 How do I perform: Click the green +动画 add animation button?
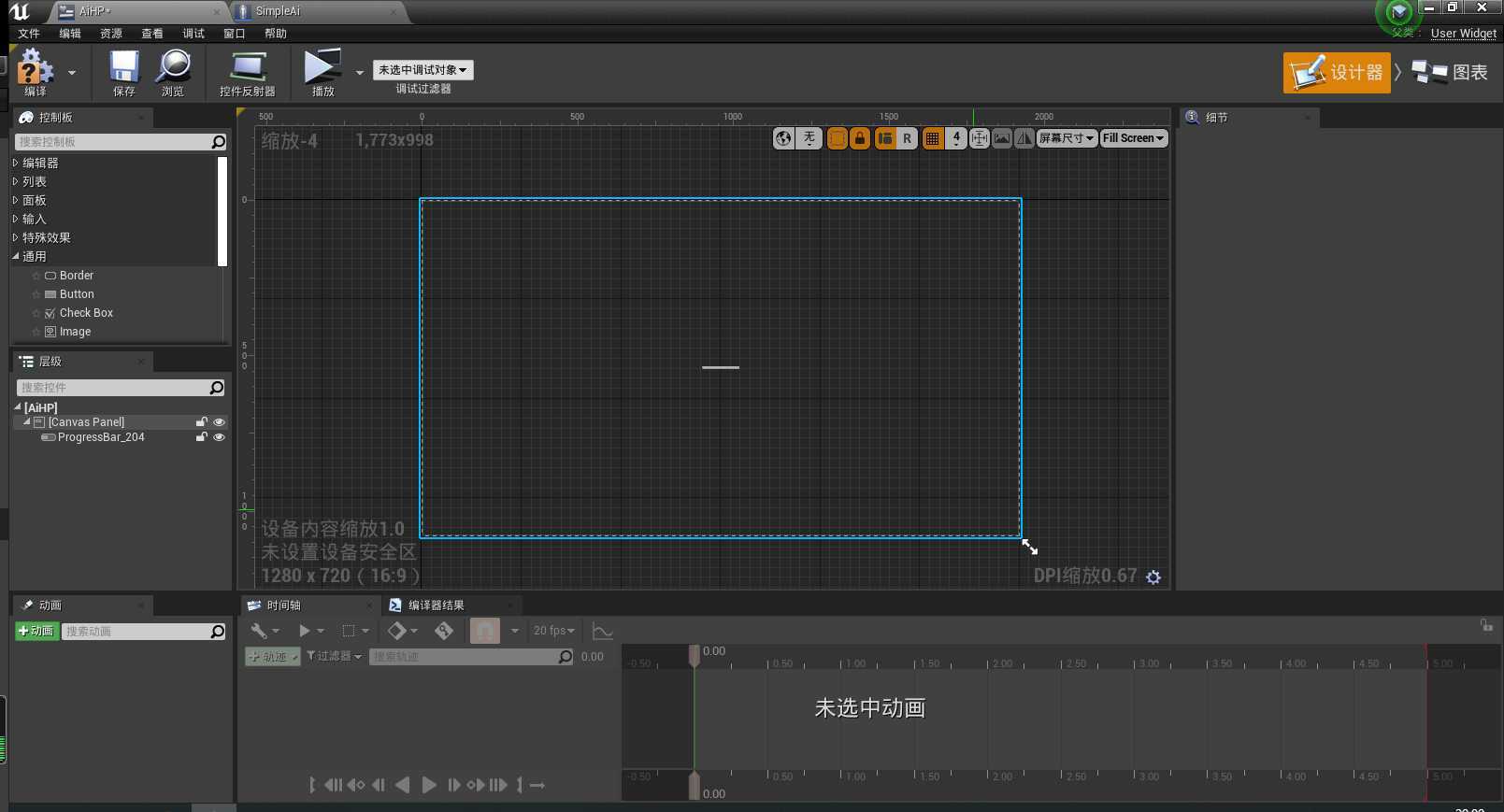[37, 632]
